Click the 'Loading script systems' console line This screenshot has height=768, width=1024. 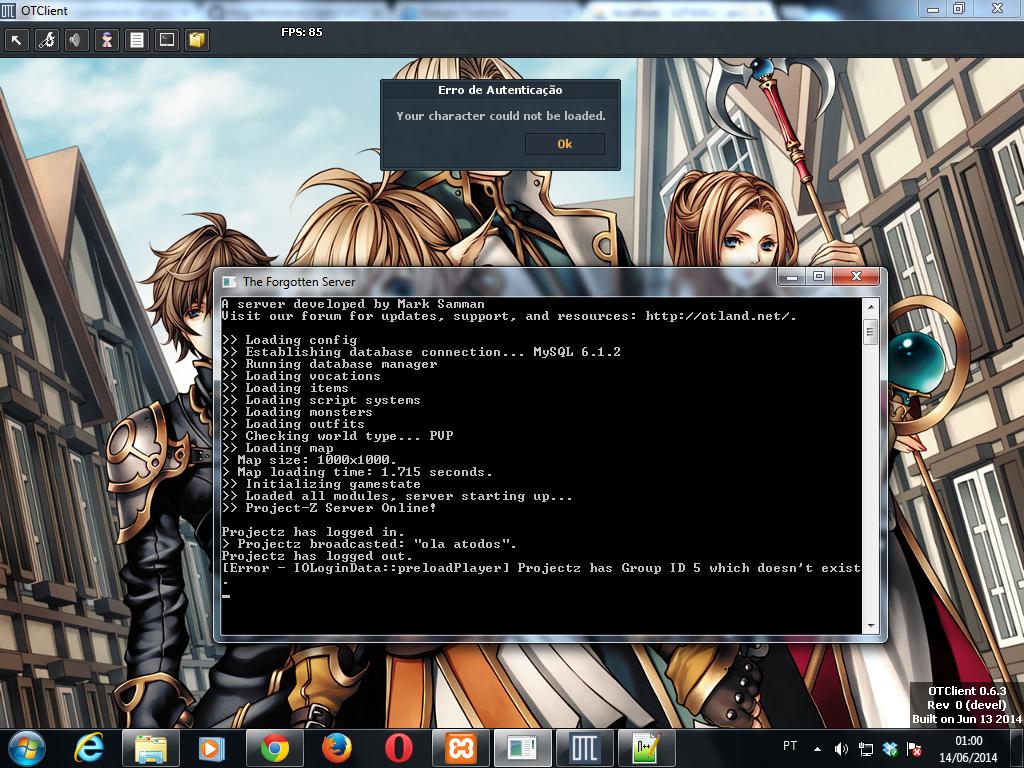[321, 400]
